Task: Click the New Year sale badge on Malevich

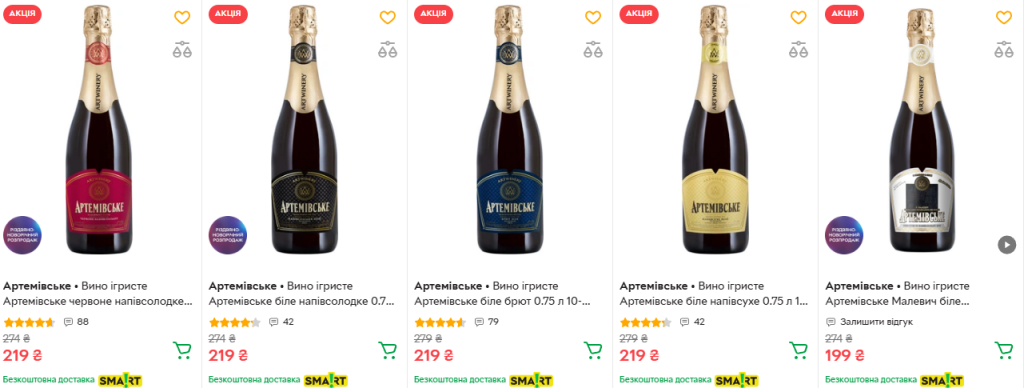Action: (x=844, y=235)
